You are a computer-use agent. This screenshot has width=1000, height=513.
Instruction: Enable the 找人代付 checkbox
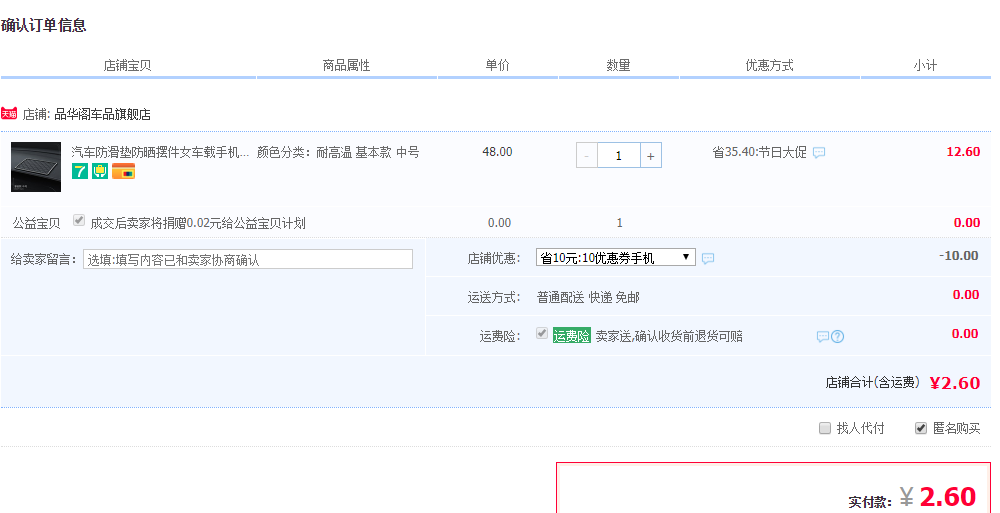[825, 428]
